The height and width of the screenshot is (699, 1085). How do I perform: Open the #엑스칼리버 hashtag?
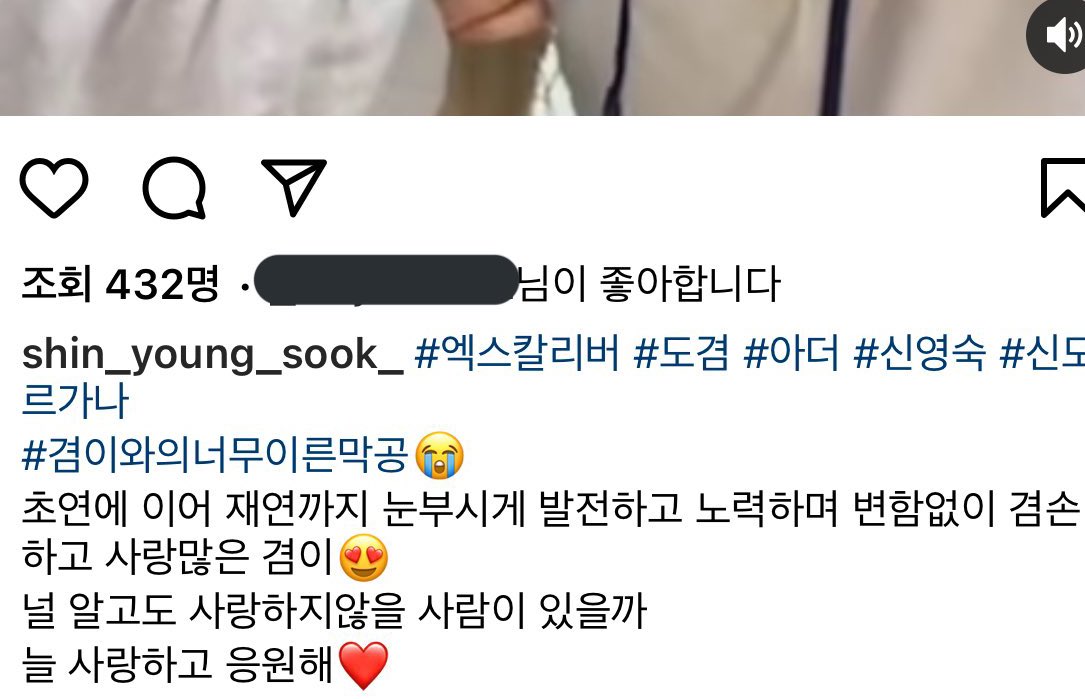[x=517, y=353]
